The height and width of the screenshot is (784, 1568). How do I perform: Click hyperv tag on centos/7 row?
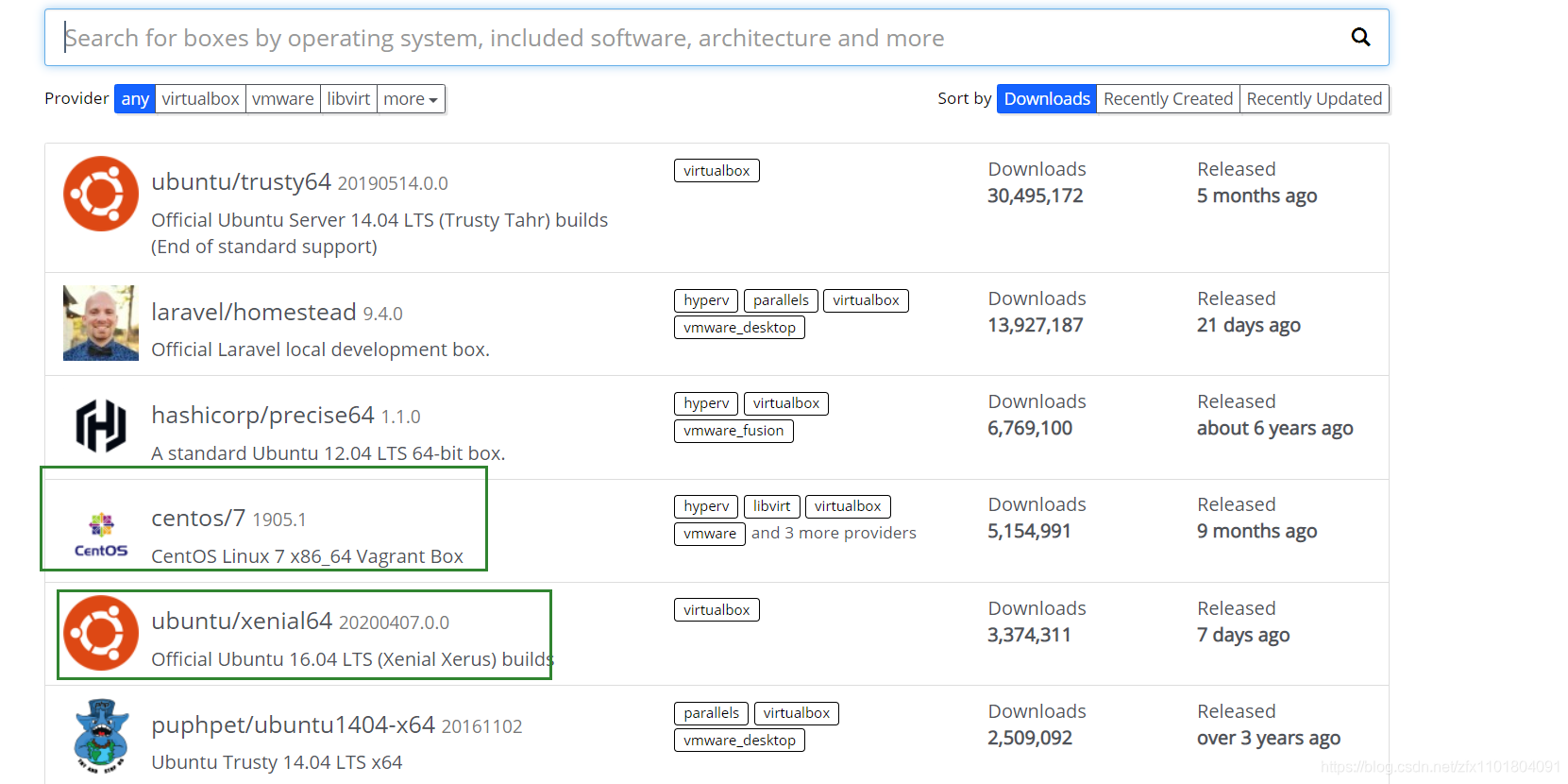pos(706,506)
